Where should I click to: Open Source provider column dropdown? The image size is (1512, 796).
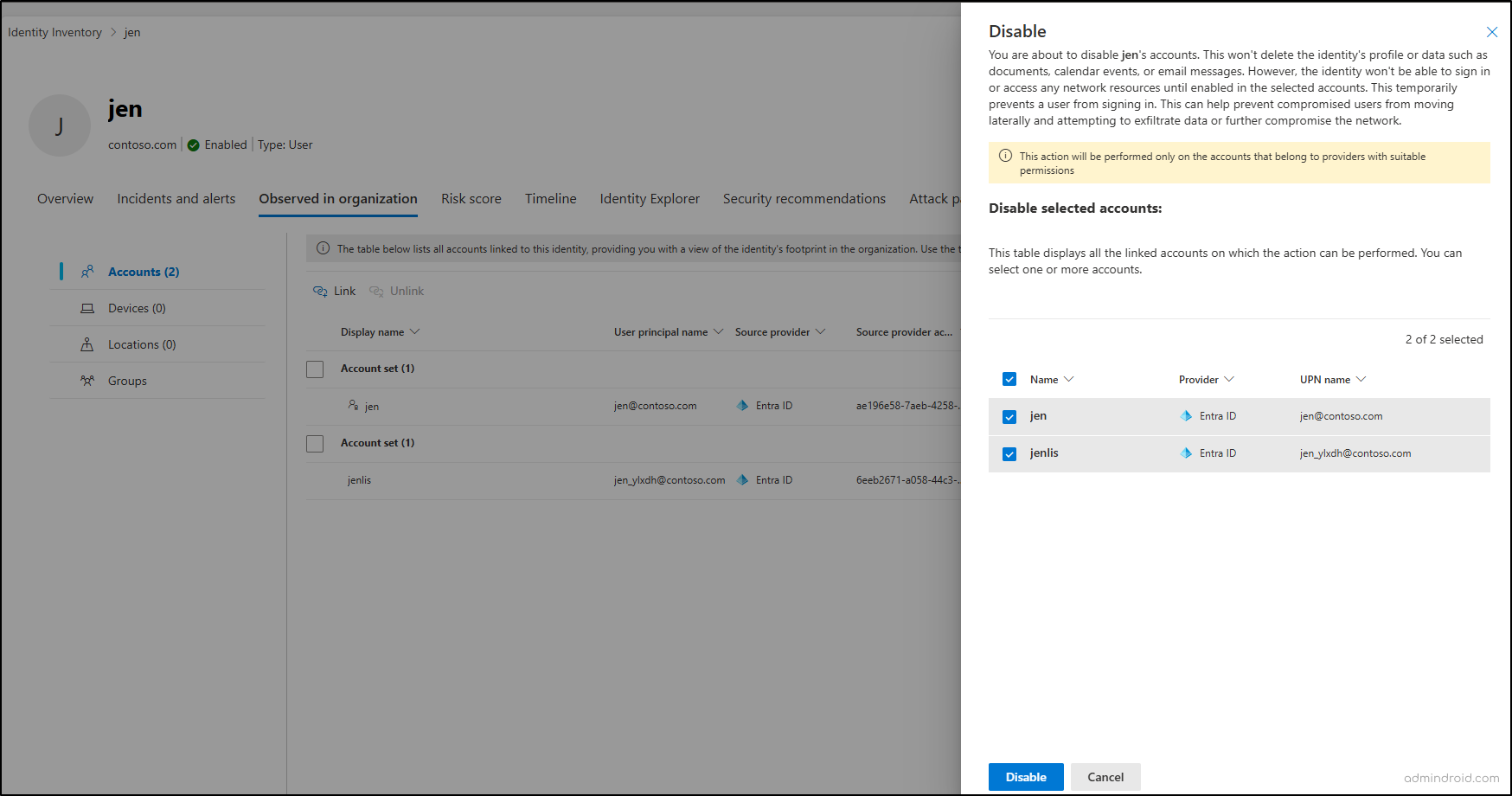click(820, 332)
